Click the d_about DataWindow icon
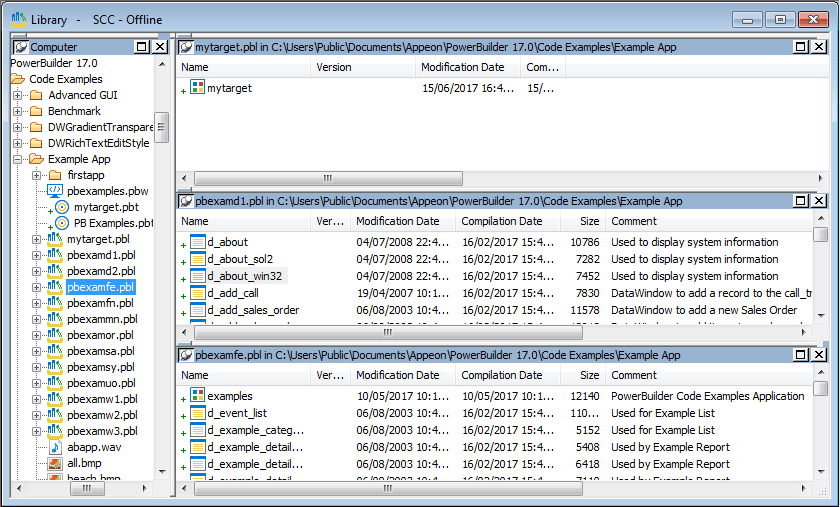 [x=197, y=242]
